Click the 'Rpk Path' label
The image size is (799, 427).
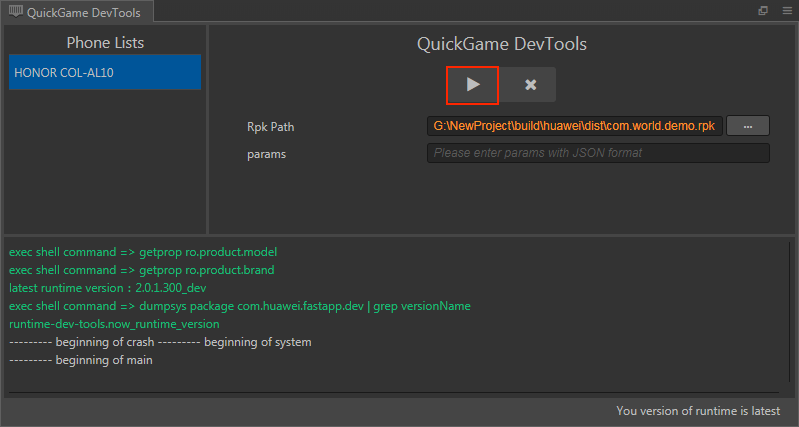(x=271, y=127)
